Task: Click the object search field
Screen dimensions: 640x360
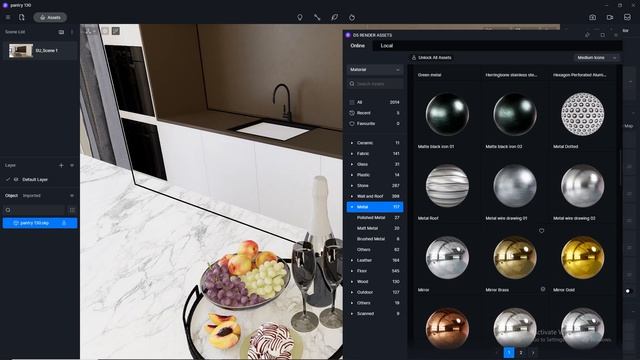Action: click(34, 210)
